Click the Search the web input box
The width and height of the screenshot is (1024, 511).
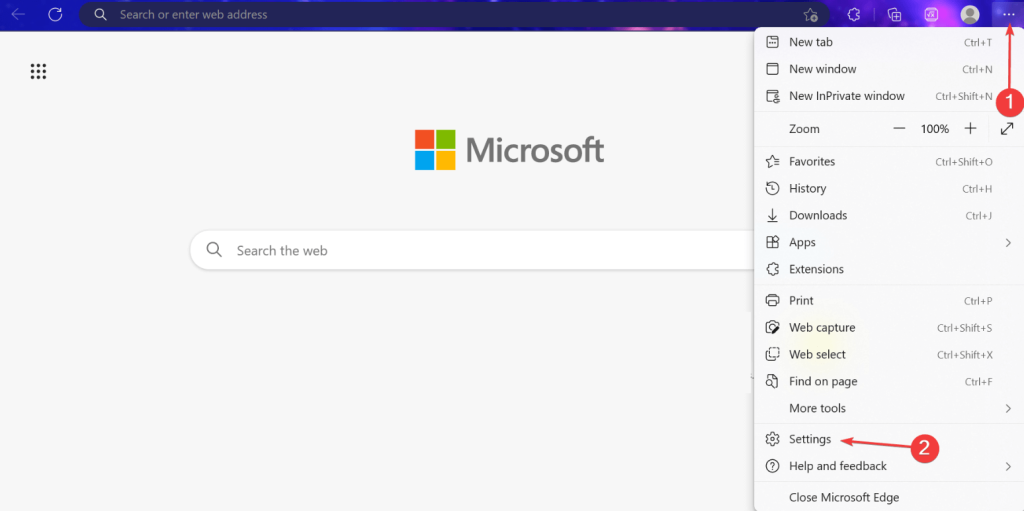coord(473,250)
